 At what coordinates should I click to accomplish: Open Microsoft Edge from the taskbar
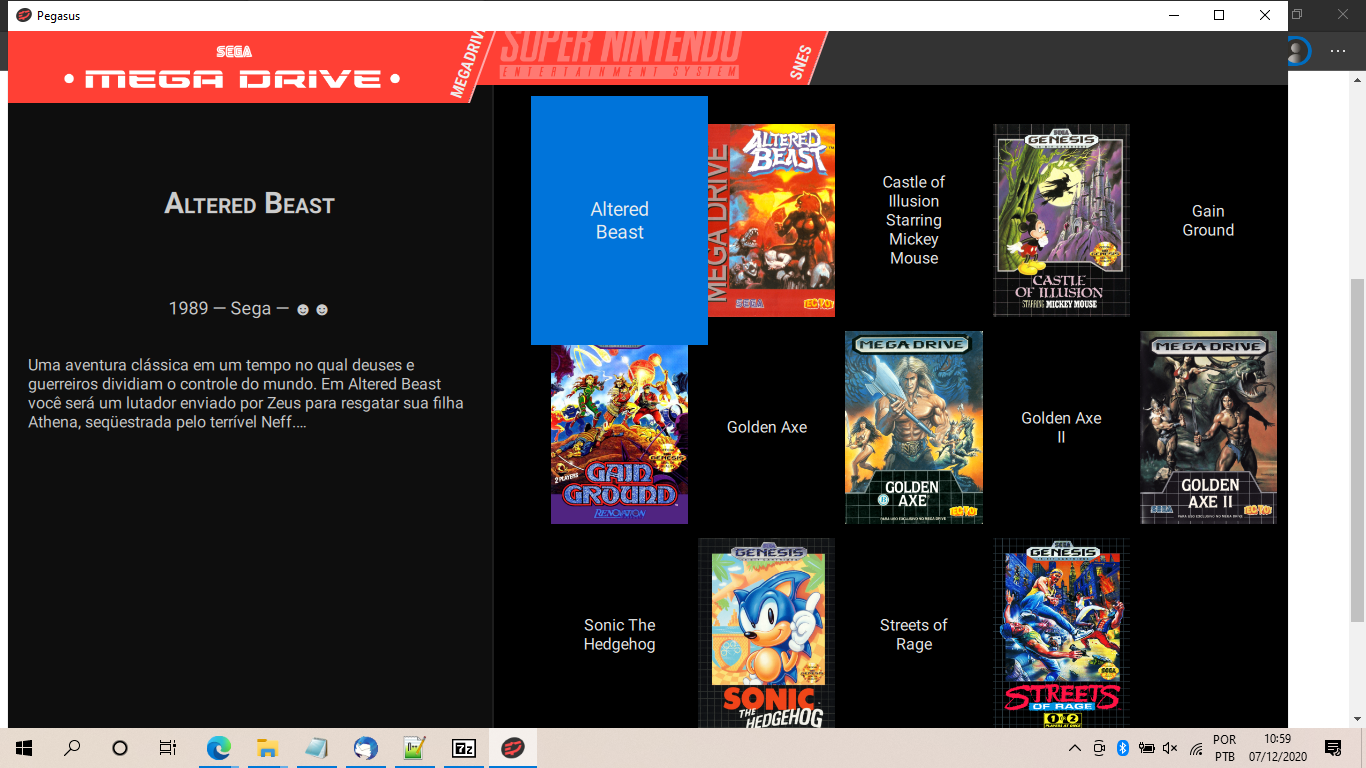coord(218,747)
